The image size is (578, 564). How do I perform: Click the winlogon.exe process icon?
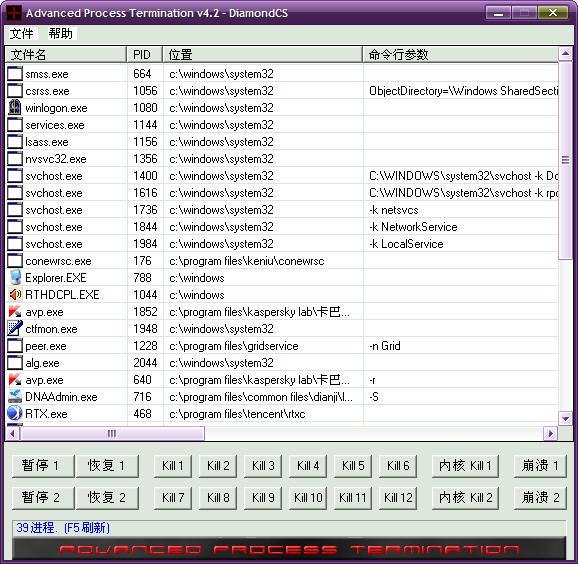(15, 107)
